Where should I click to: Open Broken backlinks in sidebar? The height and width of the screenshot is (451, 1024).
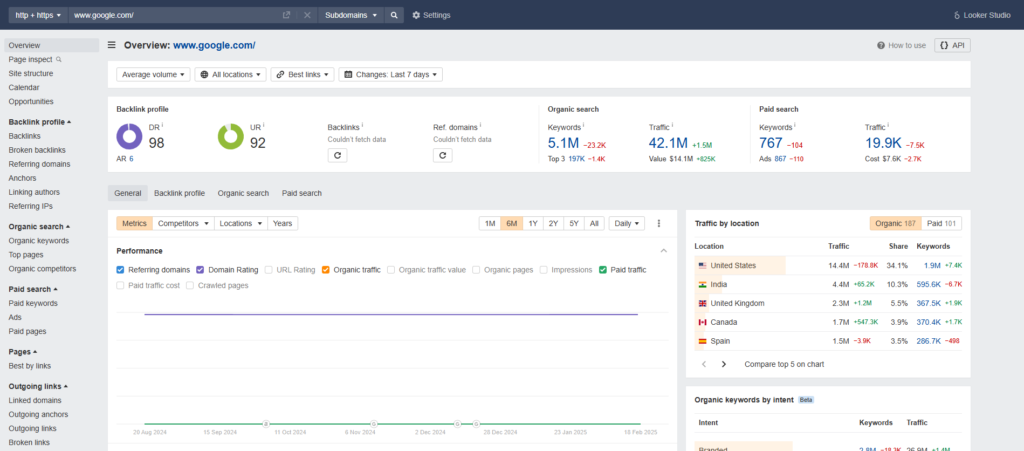tap(37, 150)
